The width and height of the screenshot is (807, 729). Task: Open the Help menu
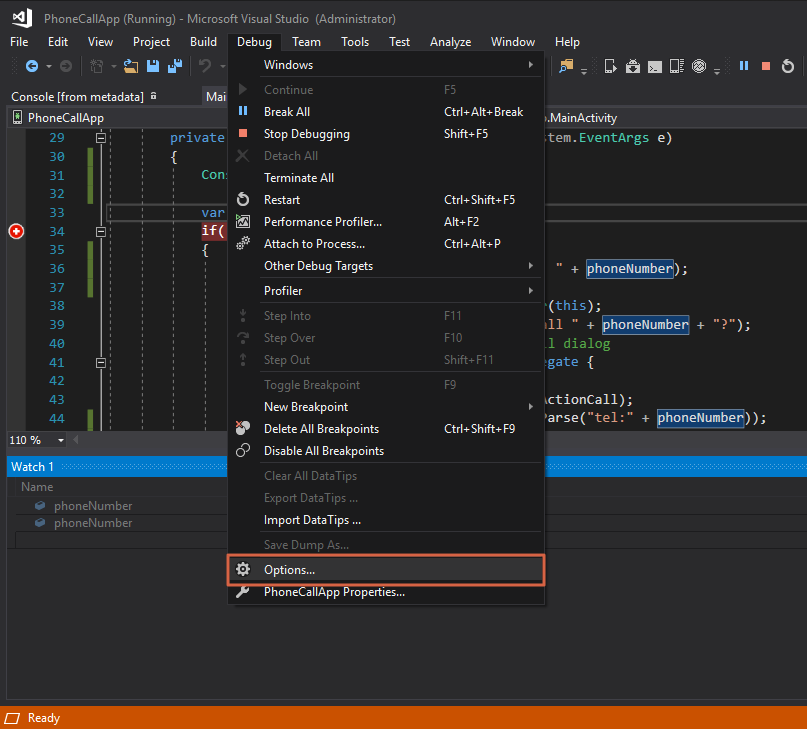click(x=567, y=42)
